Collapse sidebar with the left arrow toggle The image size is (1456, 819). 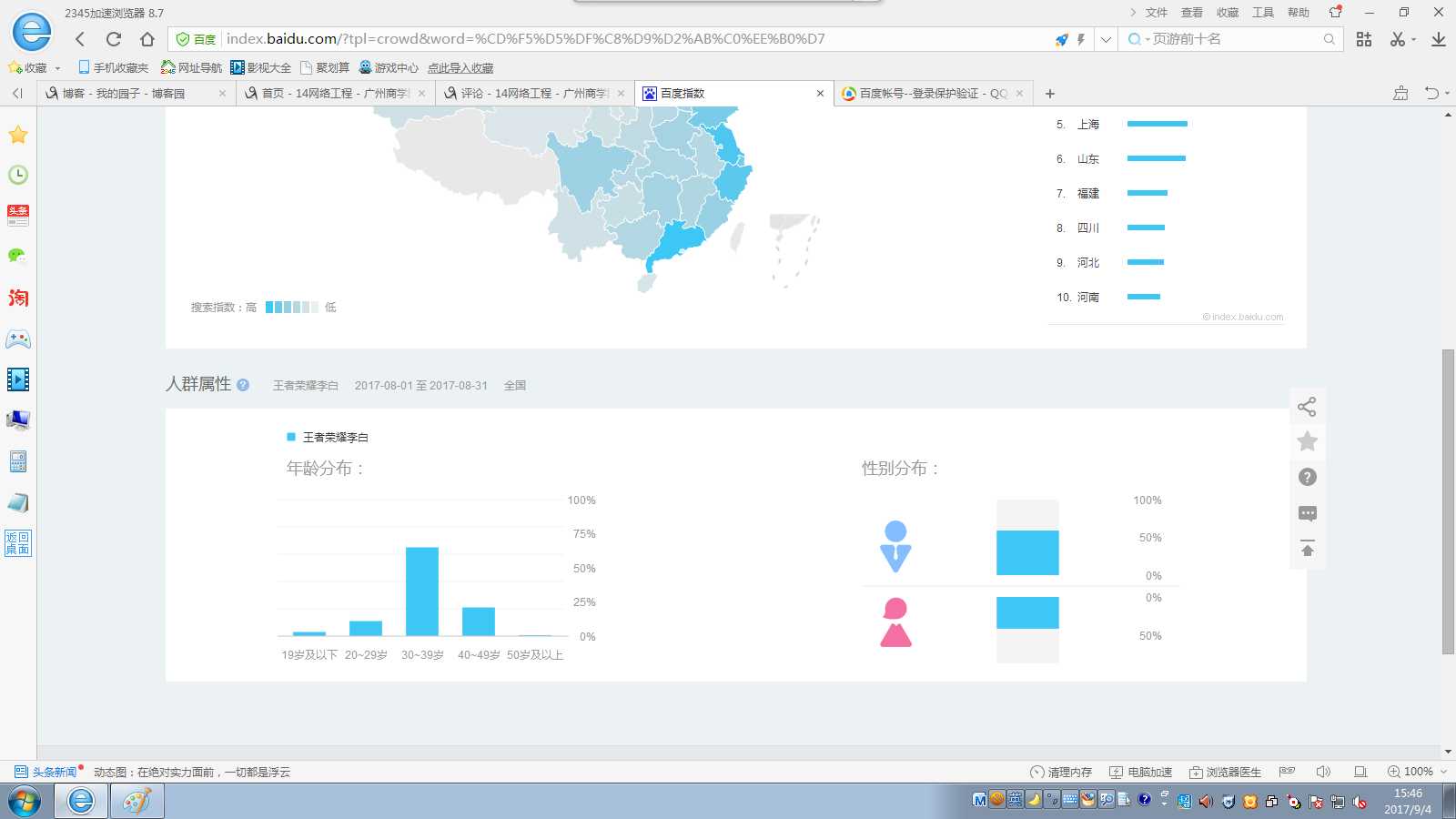pyautogui.click(x=17, y=94)
